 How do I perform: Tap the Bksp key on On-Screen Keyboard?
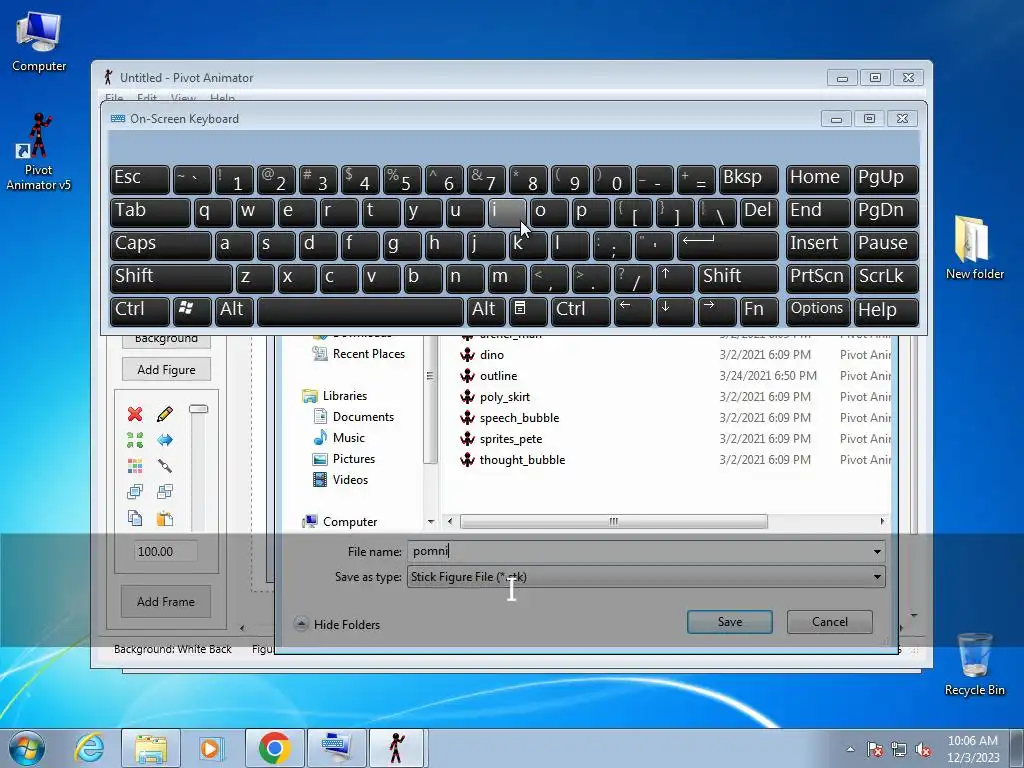click(749, 179)
